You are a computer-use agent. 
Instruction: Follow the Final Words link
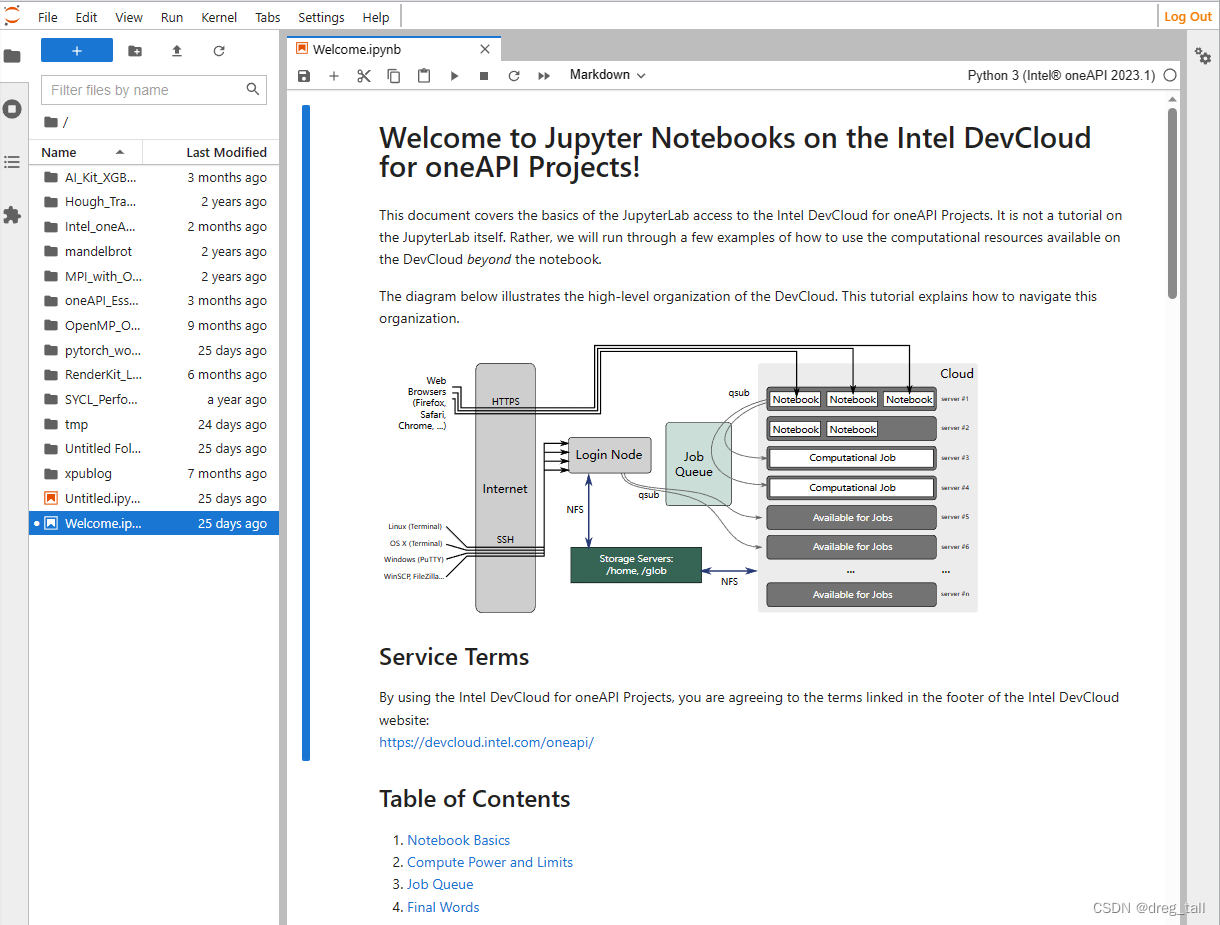pos(443,907)
